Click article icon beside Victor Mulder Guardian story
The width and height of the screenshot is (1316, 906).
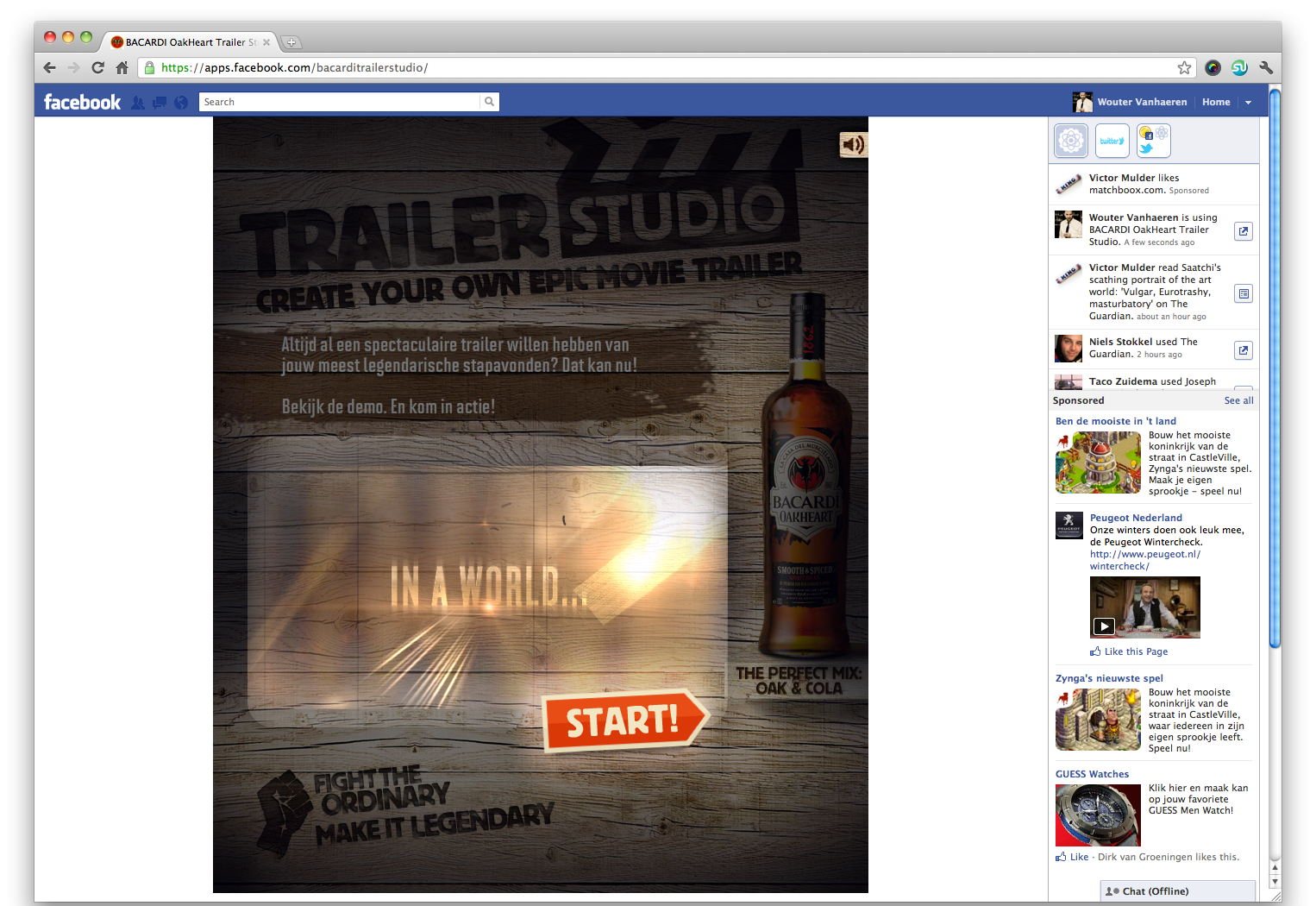[1243, 293]
